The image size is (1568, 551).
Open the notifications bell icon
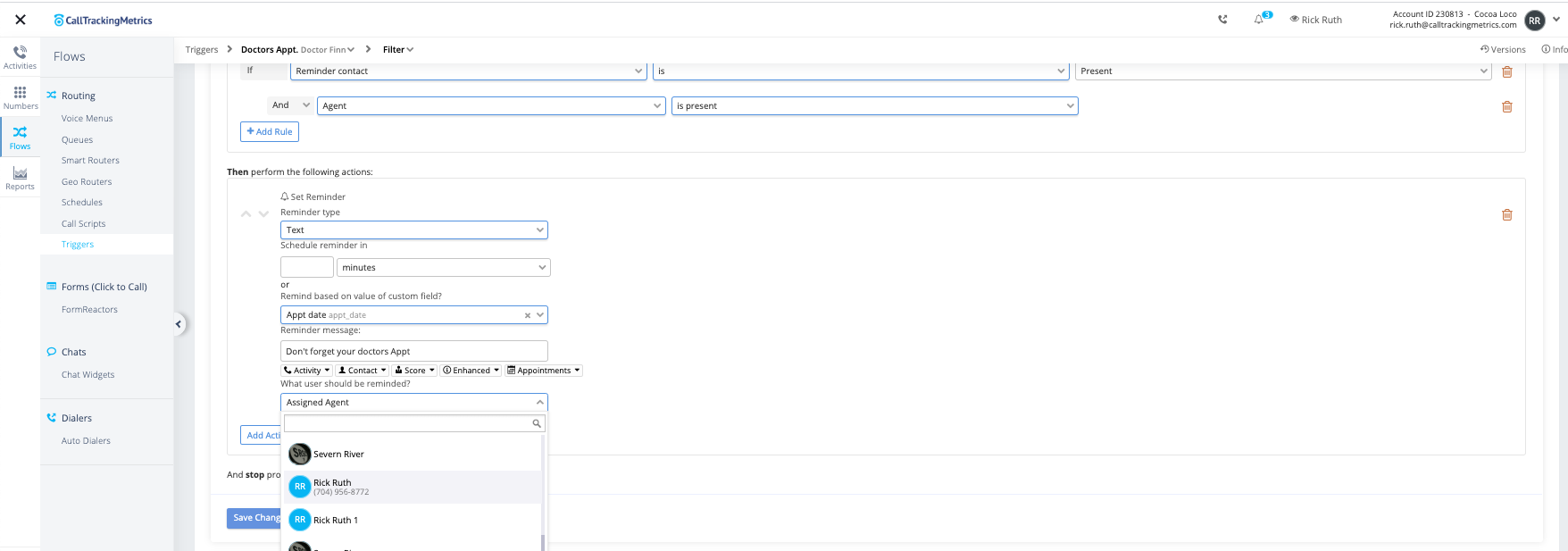1259,19
